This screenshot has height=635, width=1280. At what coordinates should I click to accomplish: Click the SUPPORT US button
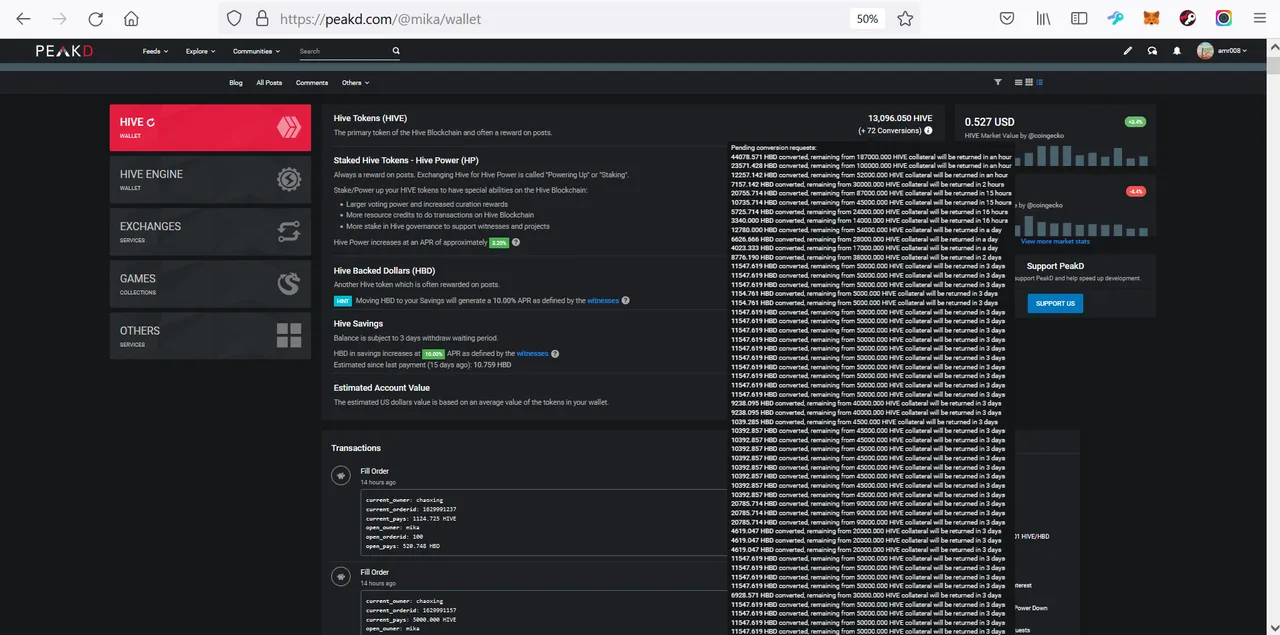click(x=1055, y=303)
